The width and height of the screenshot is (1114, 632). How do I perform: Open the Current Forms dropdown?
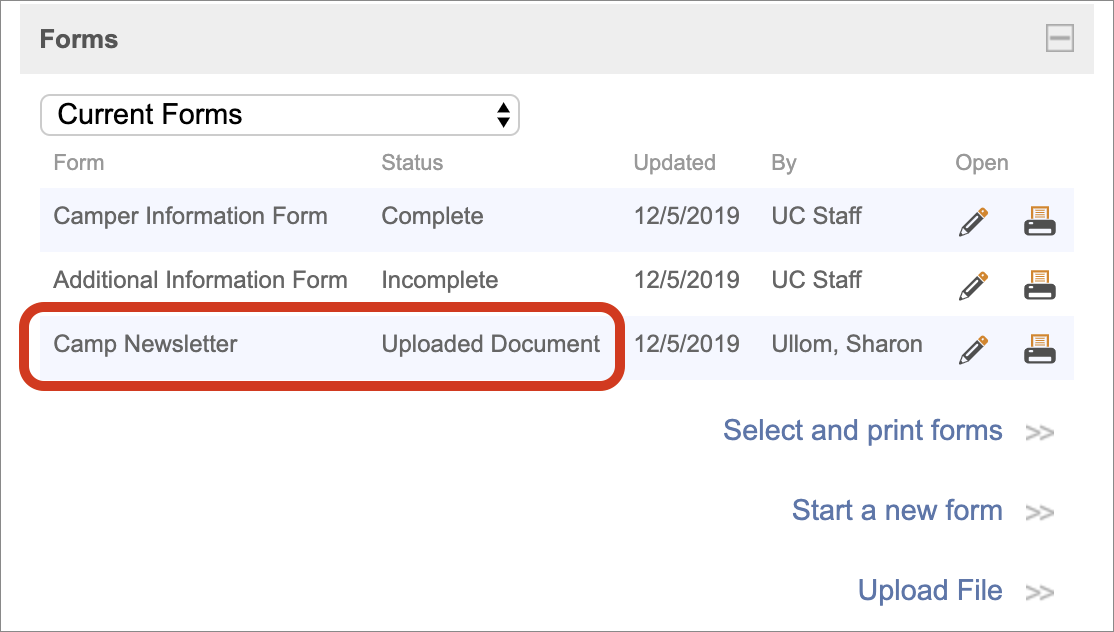(x=280, y=115)
